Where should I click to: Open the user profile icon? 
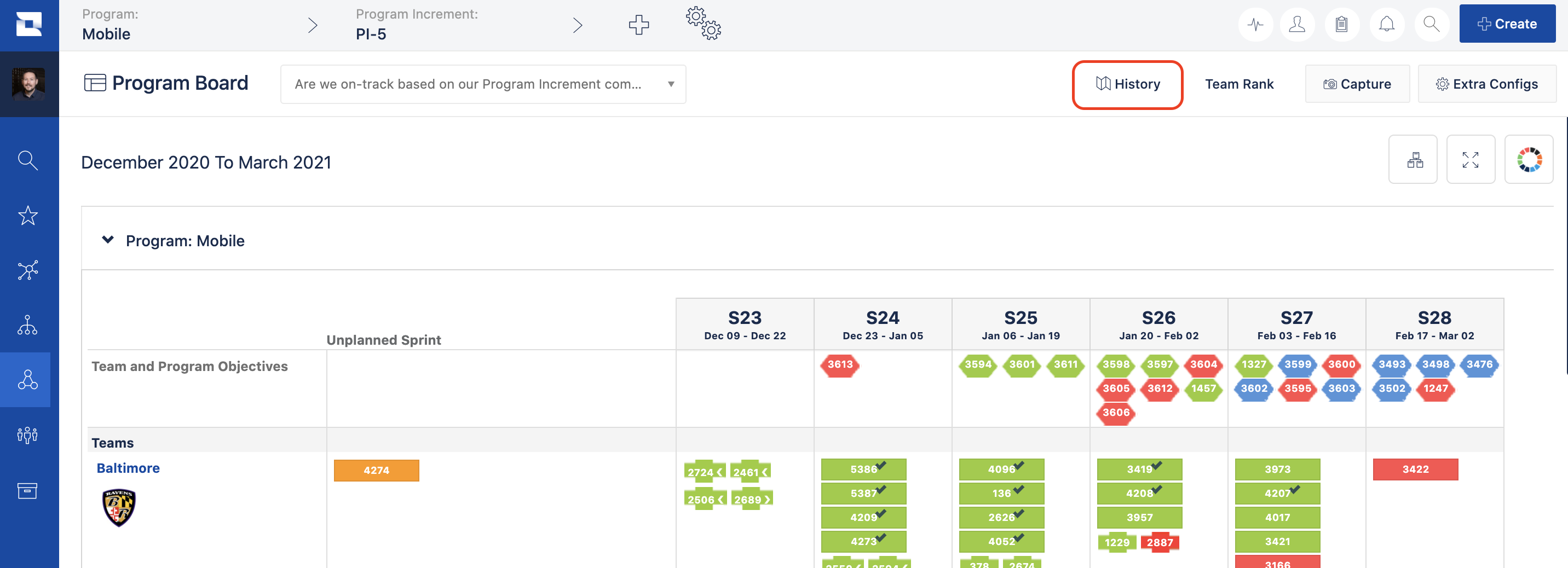click(x=1297, y=24)
